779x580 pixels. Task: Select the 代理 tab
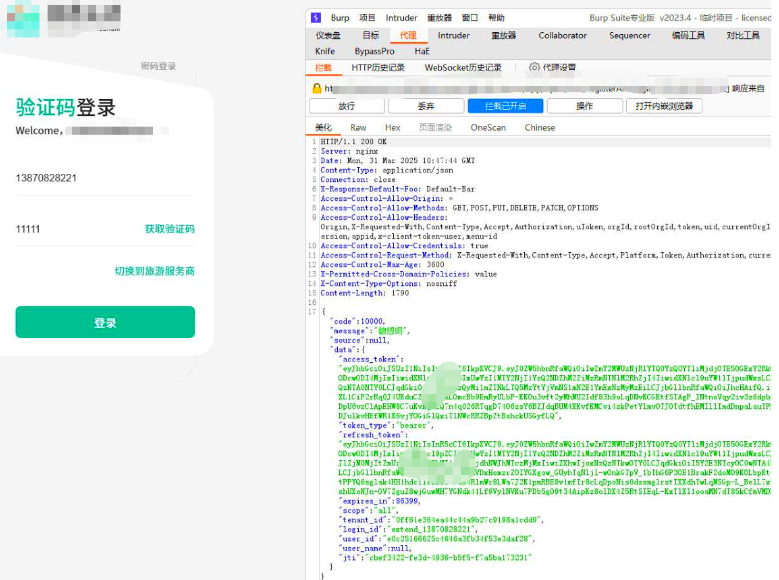tap(408, 35)
